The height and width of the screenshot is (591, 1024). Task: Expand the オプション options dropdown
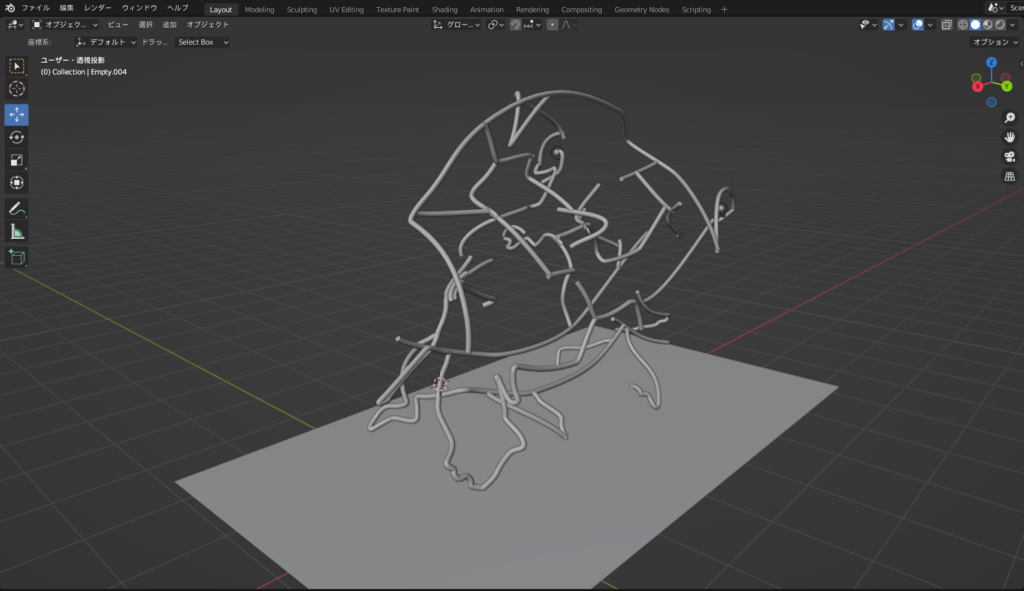pyautogui.click(x=995, y=42)
